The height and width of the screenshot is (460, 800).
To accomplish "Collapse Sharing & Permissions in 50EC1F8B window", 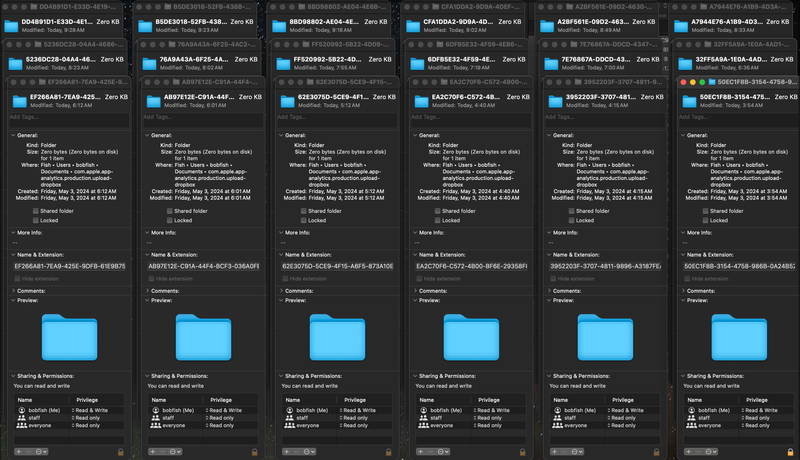I will [x=683, y=376].
